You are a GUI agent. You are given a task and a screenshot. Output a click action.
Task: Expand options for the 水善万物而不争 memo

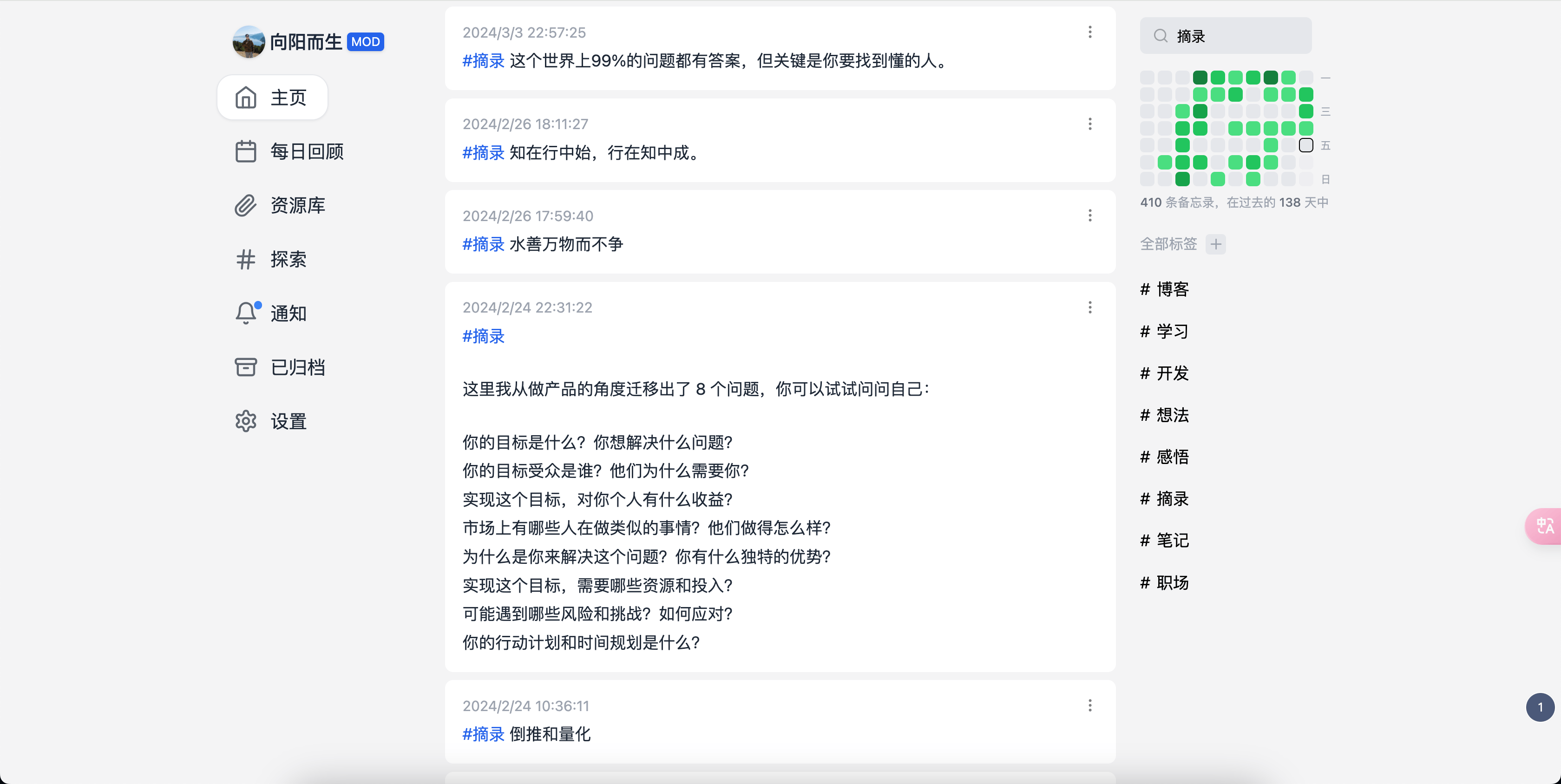pos(1089,216)
